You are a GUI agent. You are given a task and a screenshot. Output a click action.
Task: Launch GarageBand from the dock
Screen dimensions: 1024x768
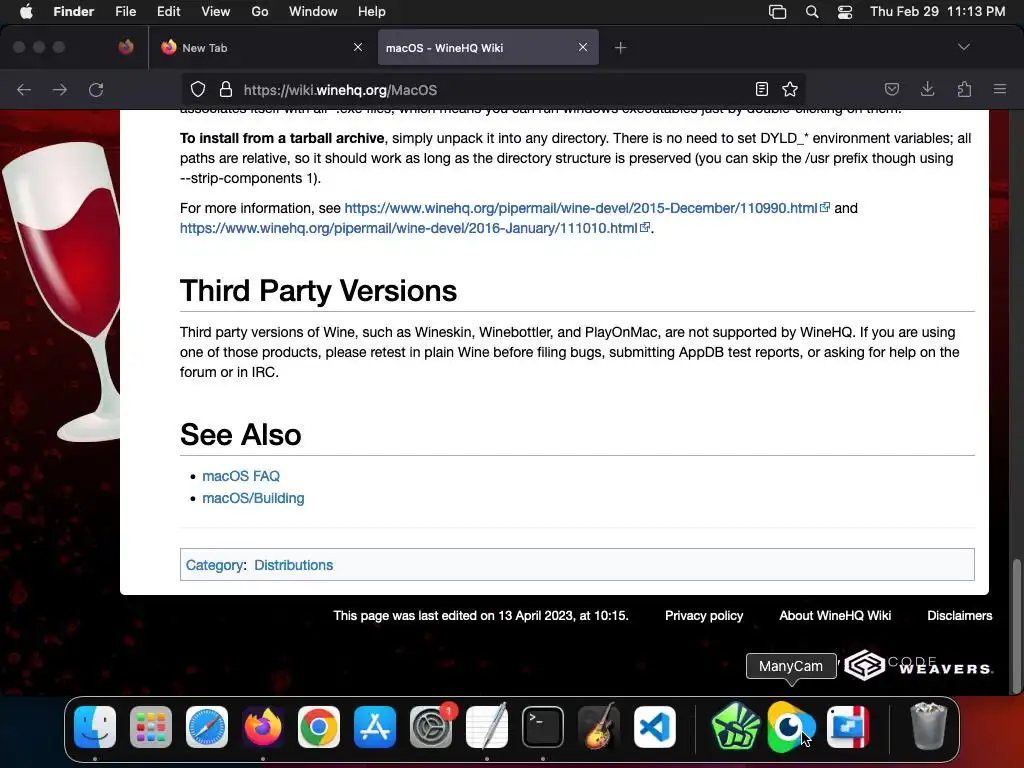click(x=599, y=727)
